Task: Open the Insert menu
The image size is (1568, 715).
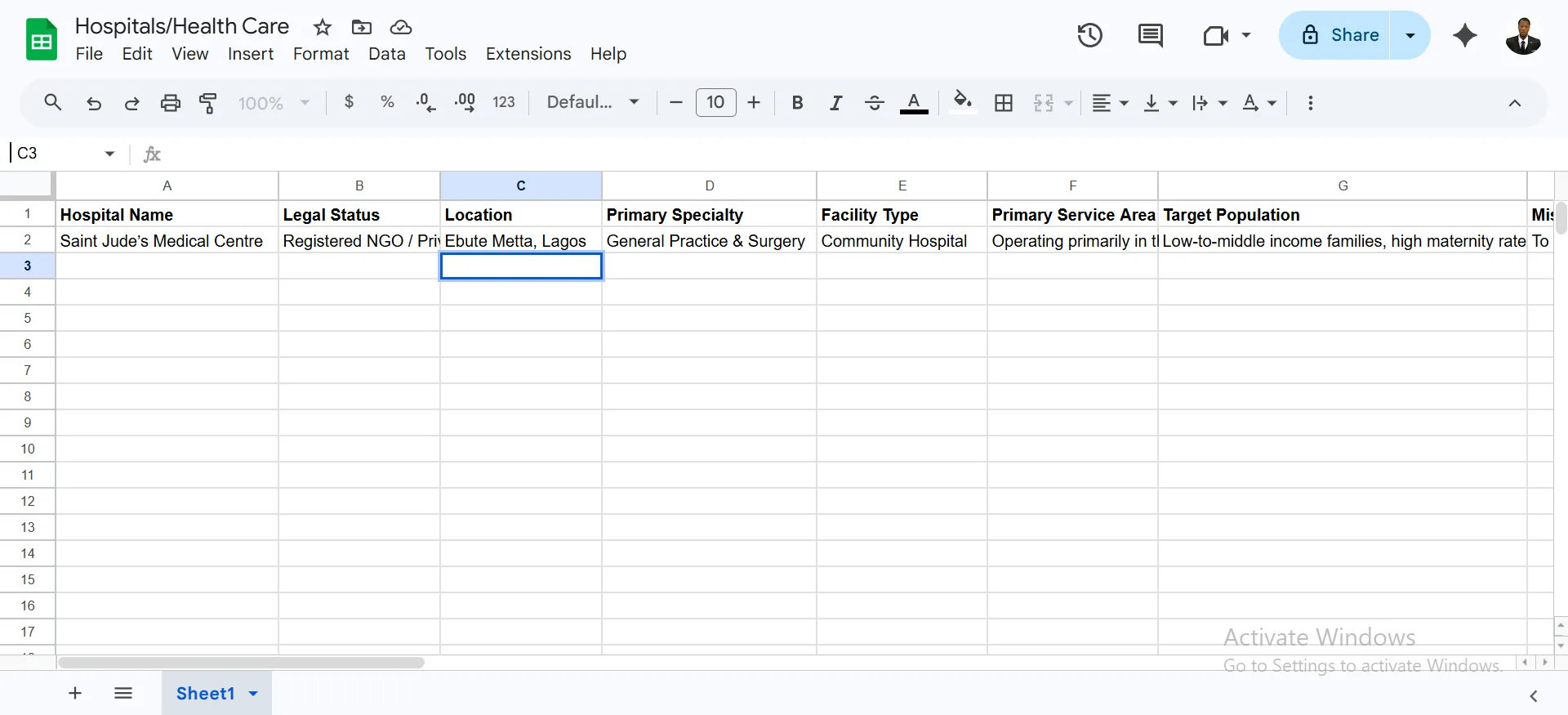Action: 250,54
